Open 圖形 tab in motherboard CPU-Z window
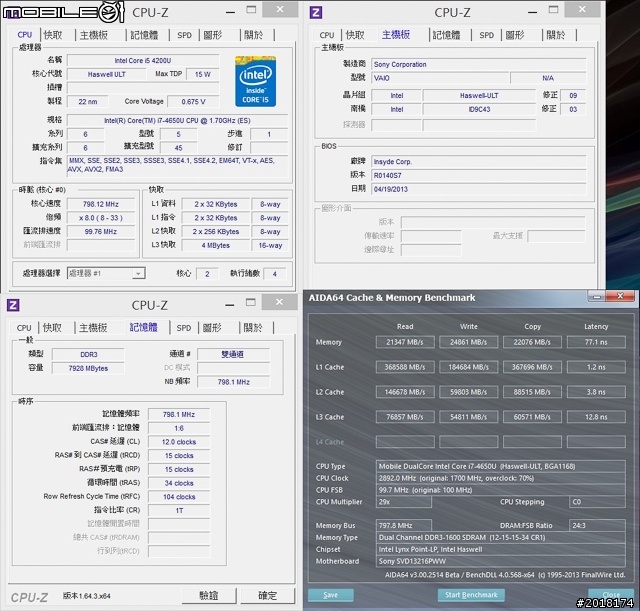The image size is (640, 611). pos(515,35)
